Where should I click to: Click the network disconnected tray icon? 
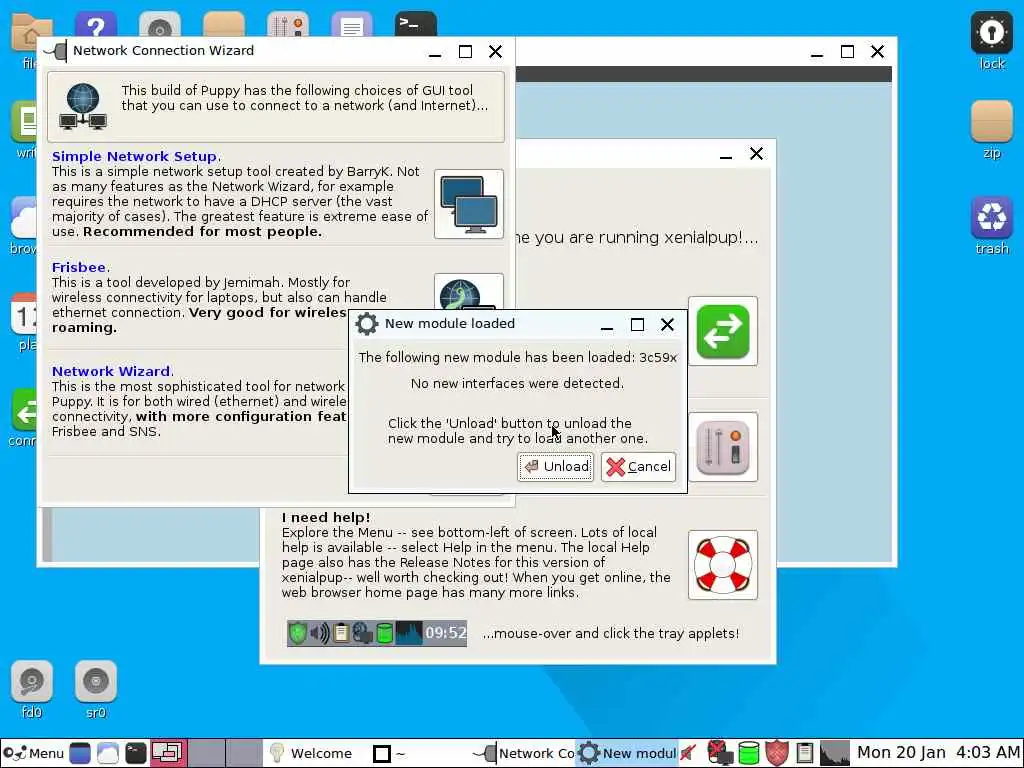(x=720, y=753)
